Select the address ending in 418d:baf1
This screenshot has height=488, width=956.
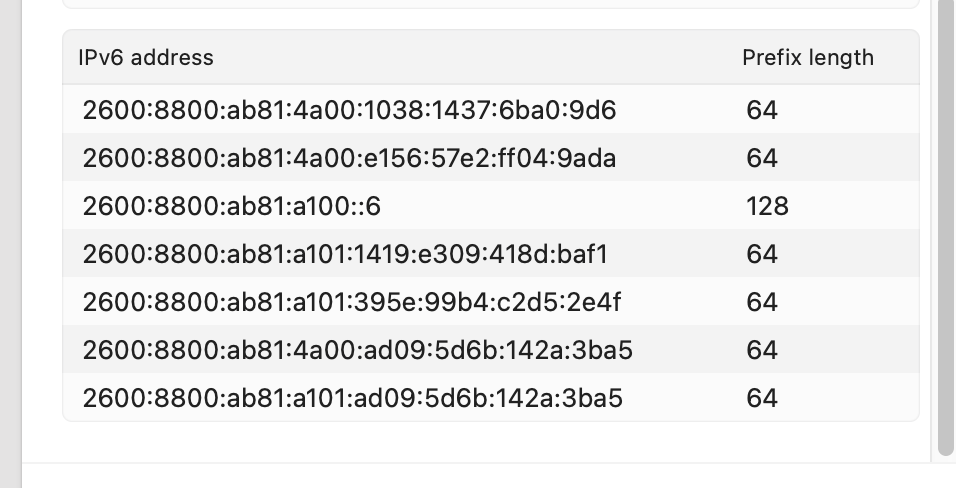pyautogui.click(x=345, y=254)
